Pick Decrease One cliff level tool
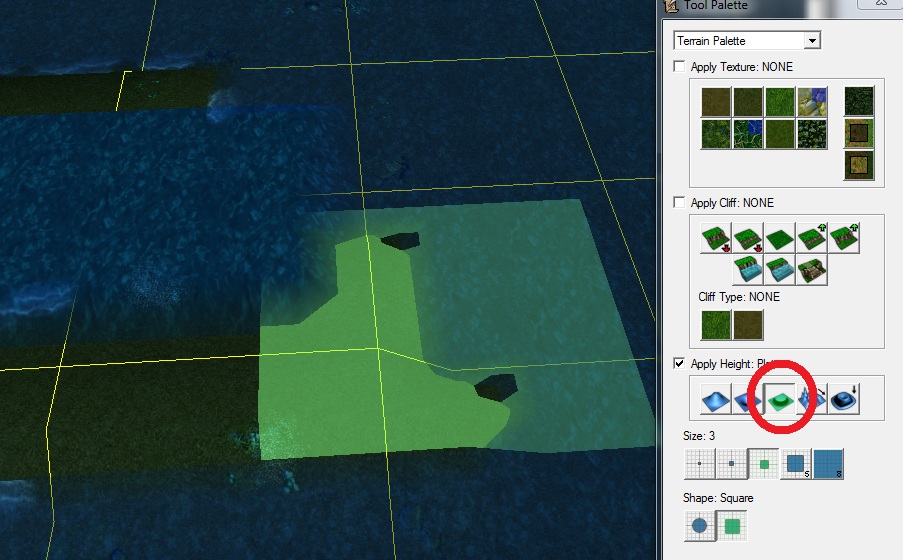 point(748,238)
